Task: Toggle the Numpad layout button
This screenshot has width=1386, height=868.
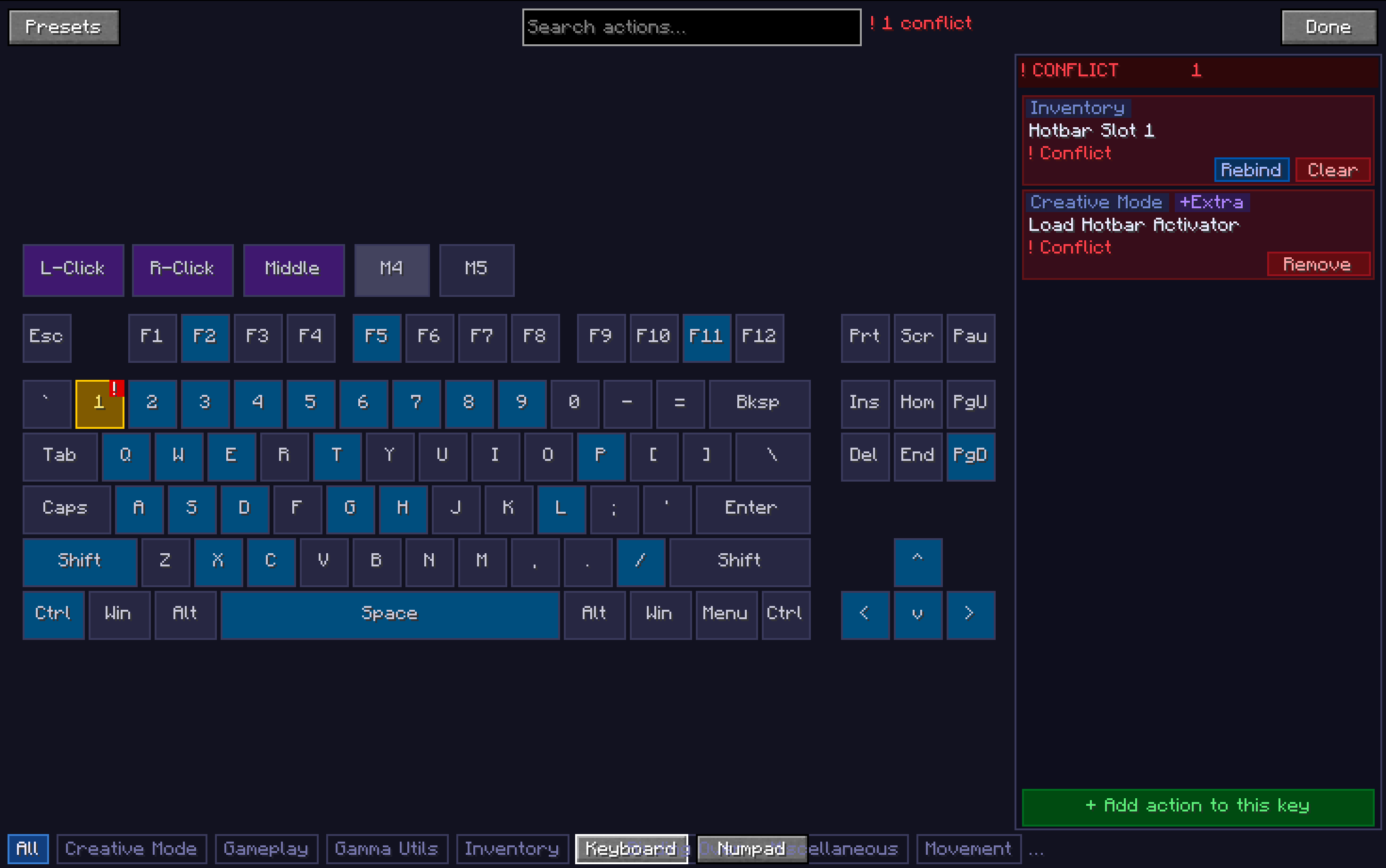Action: 751,849
